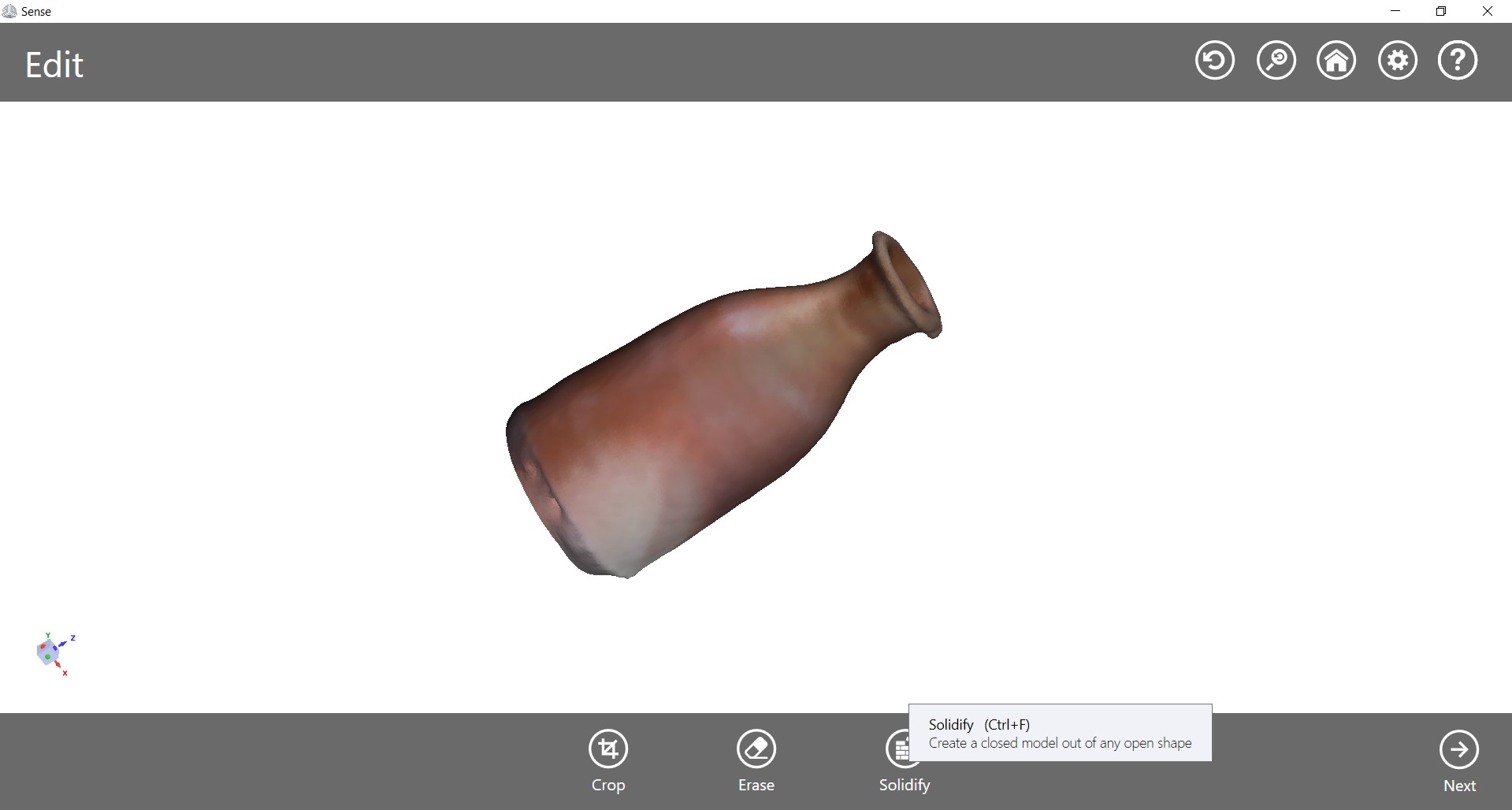Click the Sense app icon in title bar
1512x810 pixels.
9,11
